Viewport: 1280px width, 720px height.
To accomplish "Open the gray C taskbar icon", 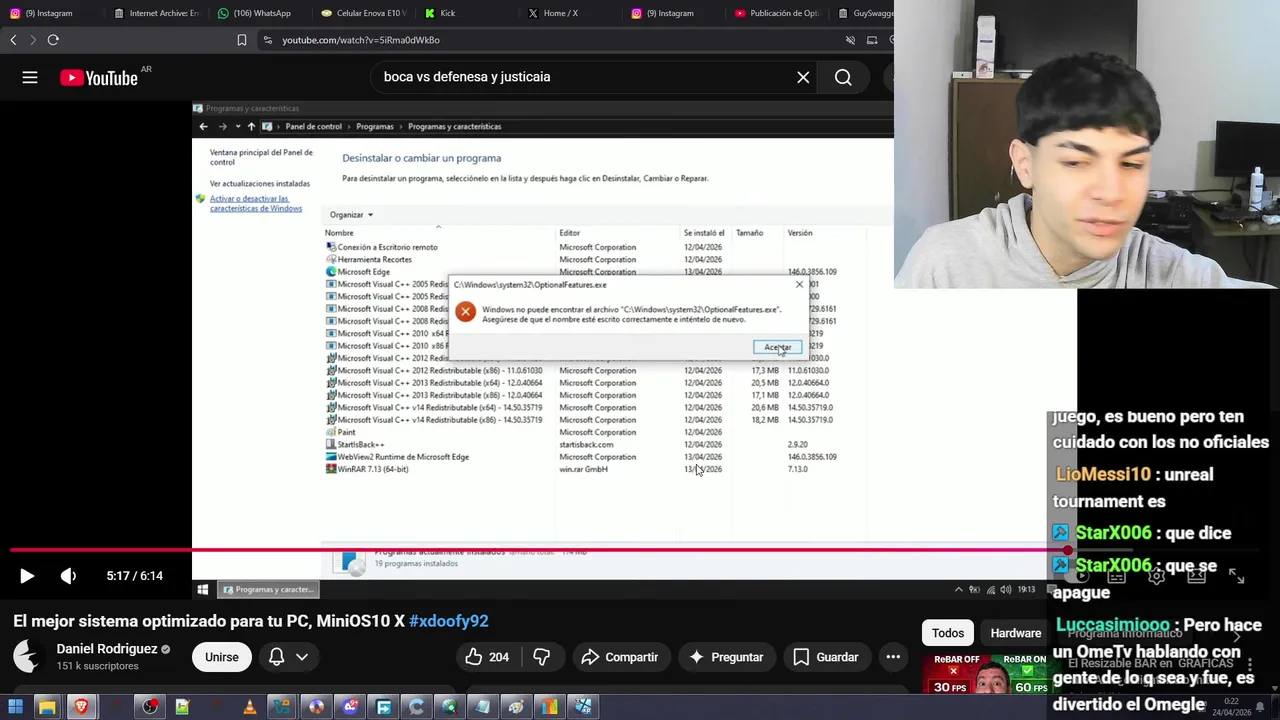I will tap(416, 707).
